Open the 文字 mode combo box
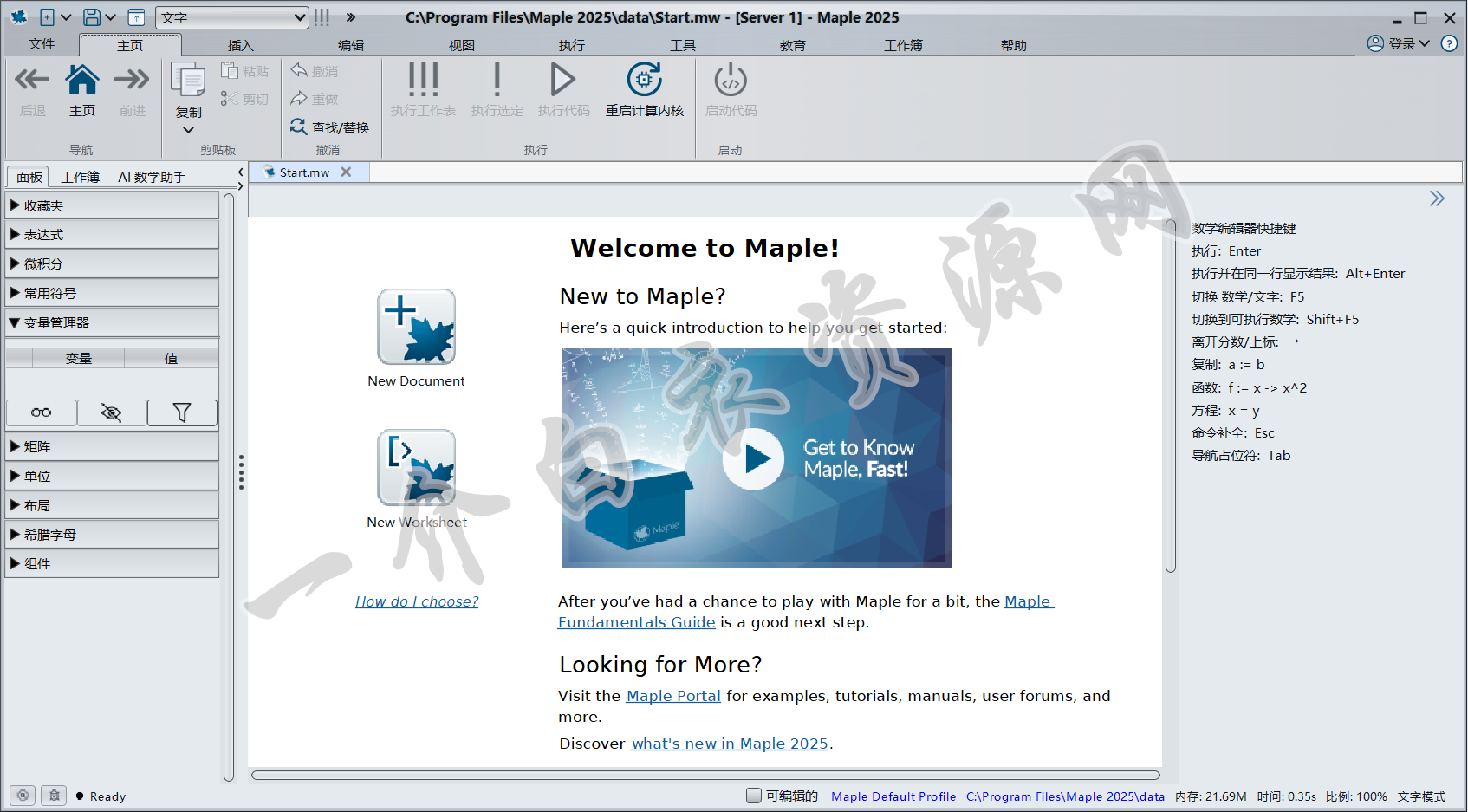The width and height of the screenshot is (1468, 812). [231, 17]
